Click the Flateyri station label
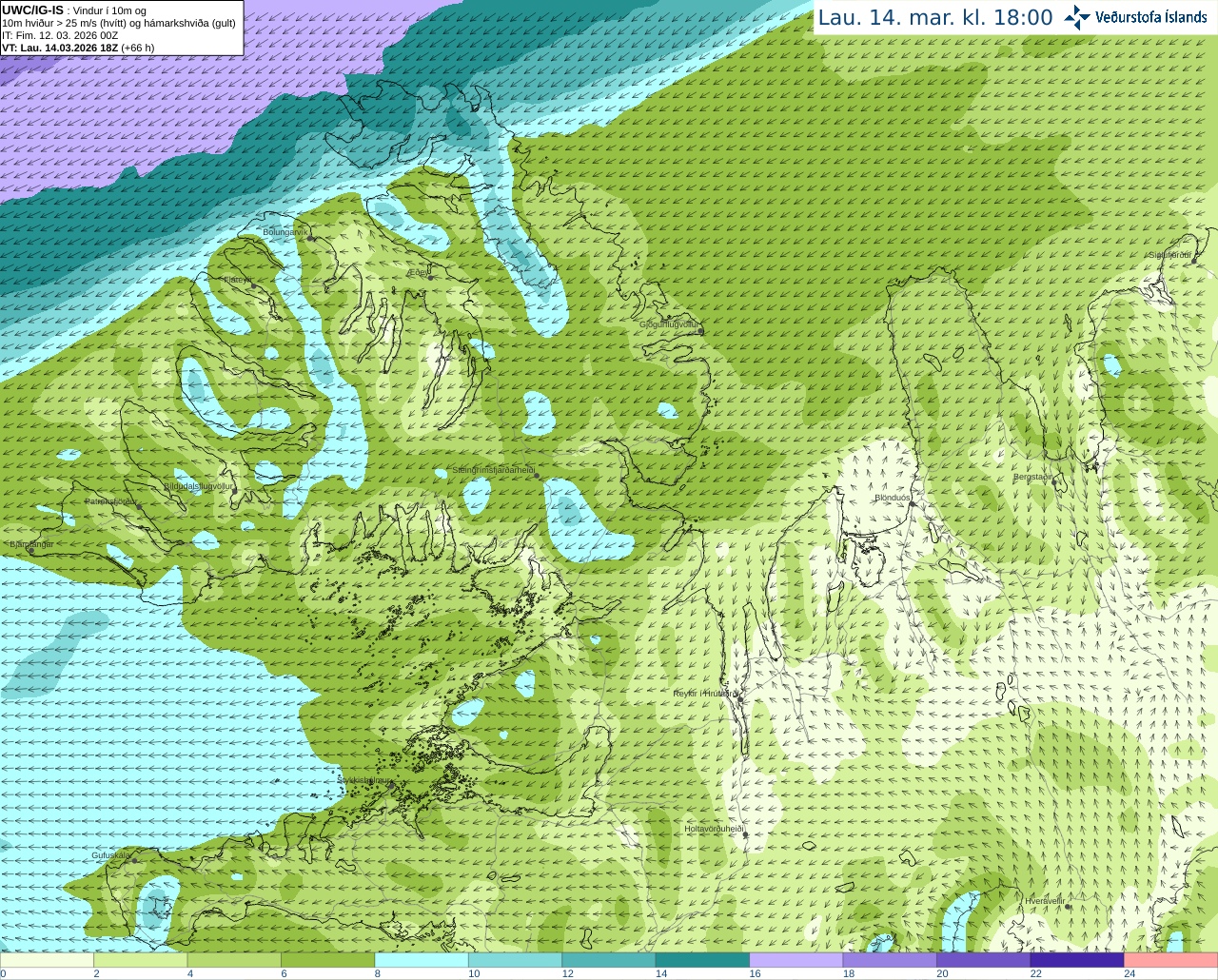This screenshot has width=1218, height=980. (x=236, y=280)
